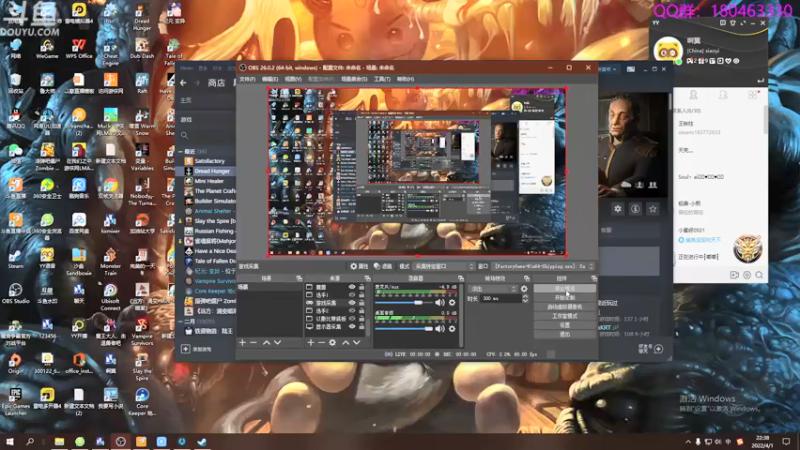The width and height of the screenshot is (800, 450).
Task: Increase transition duration with stepper arrows
Action: click(525, 296)
